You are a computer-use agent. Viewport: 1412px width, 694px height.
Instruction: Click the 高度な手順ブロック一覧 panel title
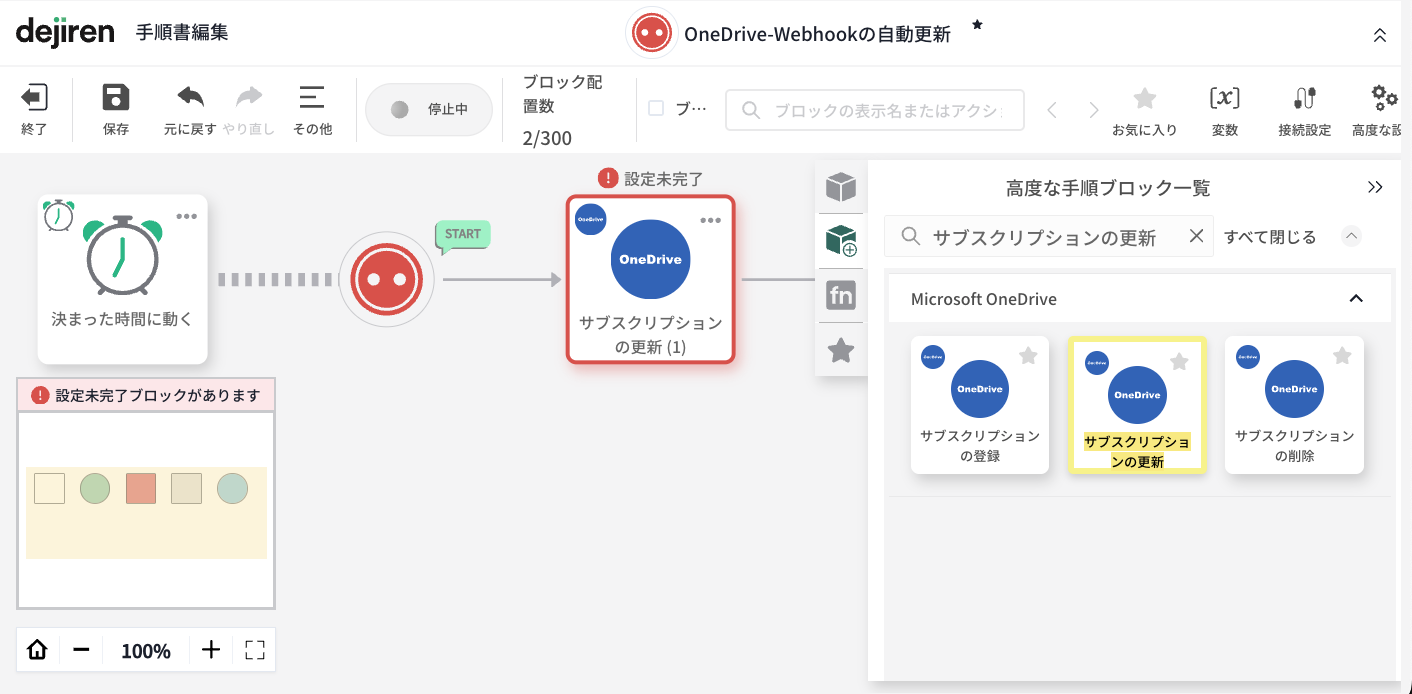point(1108,188)
